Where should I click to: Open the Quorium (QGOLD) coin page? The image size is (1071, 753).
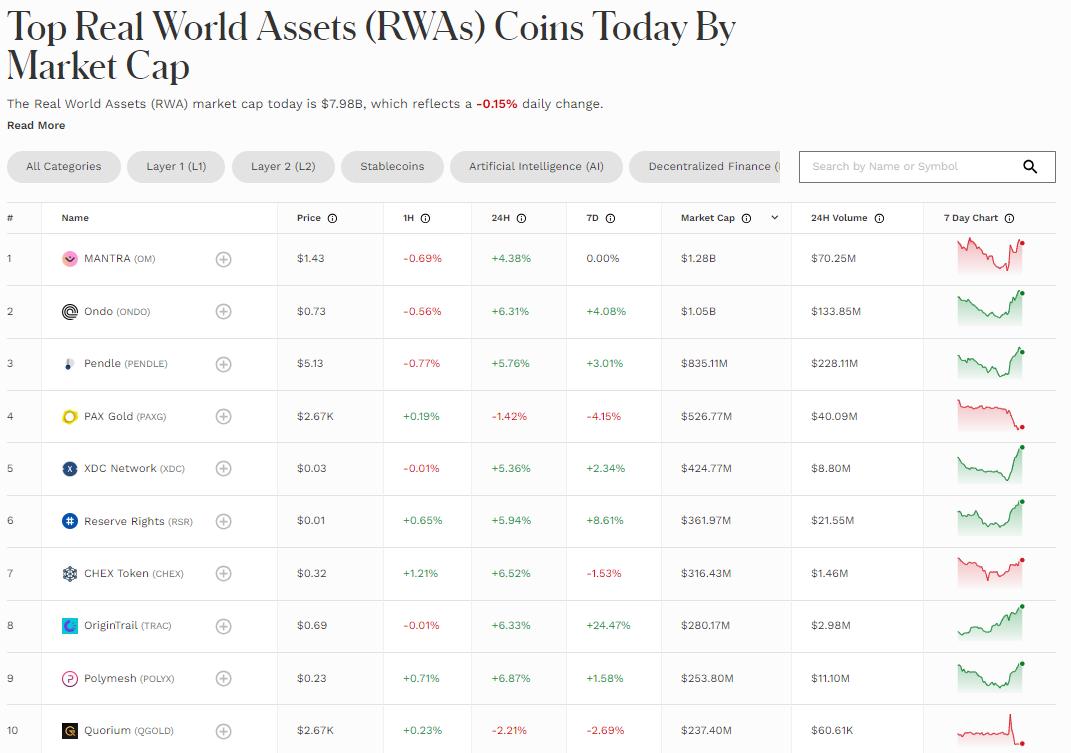(x=129, y=730)
